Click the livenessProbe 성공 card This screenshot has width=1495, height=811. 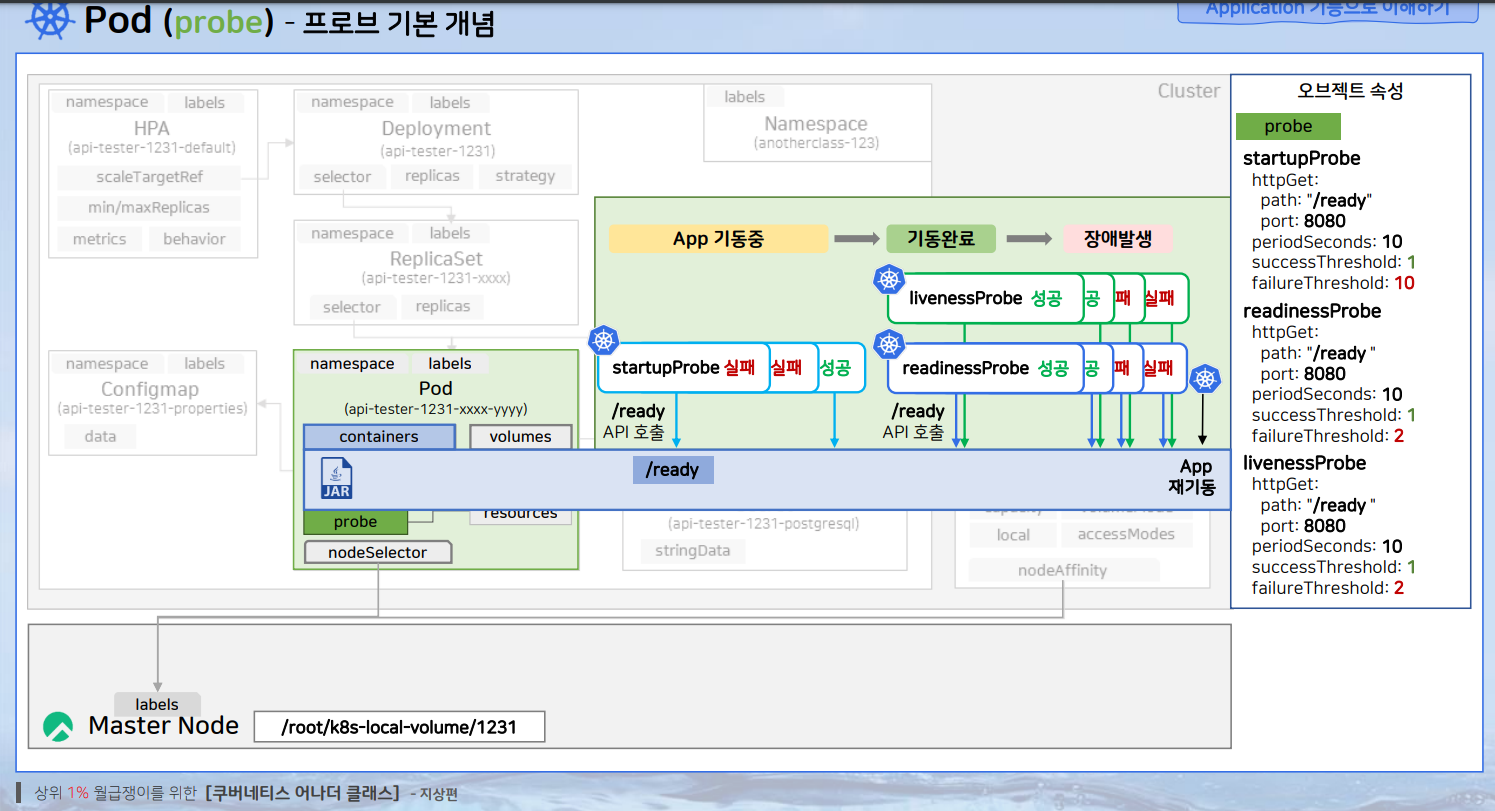click(x=985, y=298)
